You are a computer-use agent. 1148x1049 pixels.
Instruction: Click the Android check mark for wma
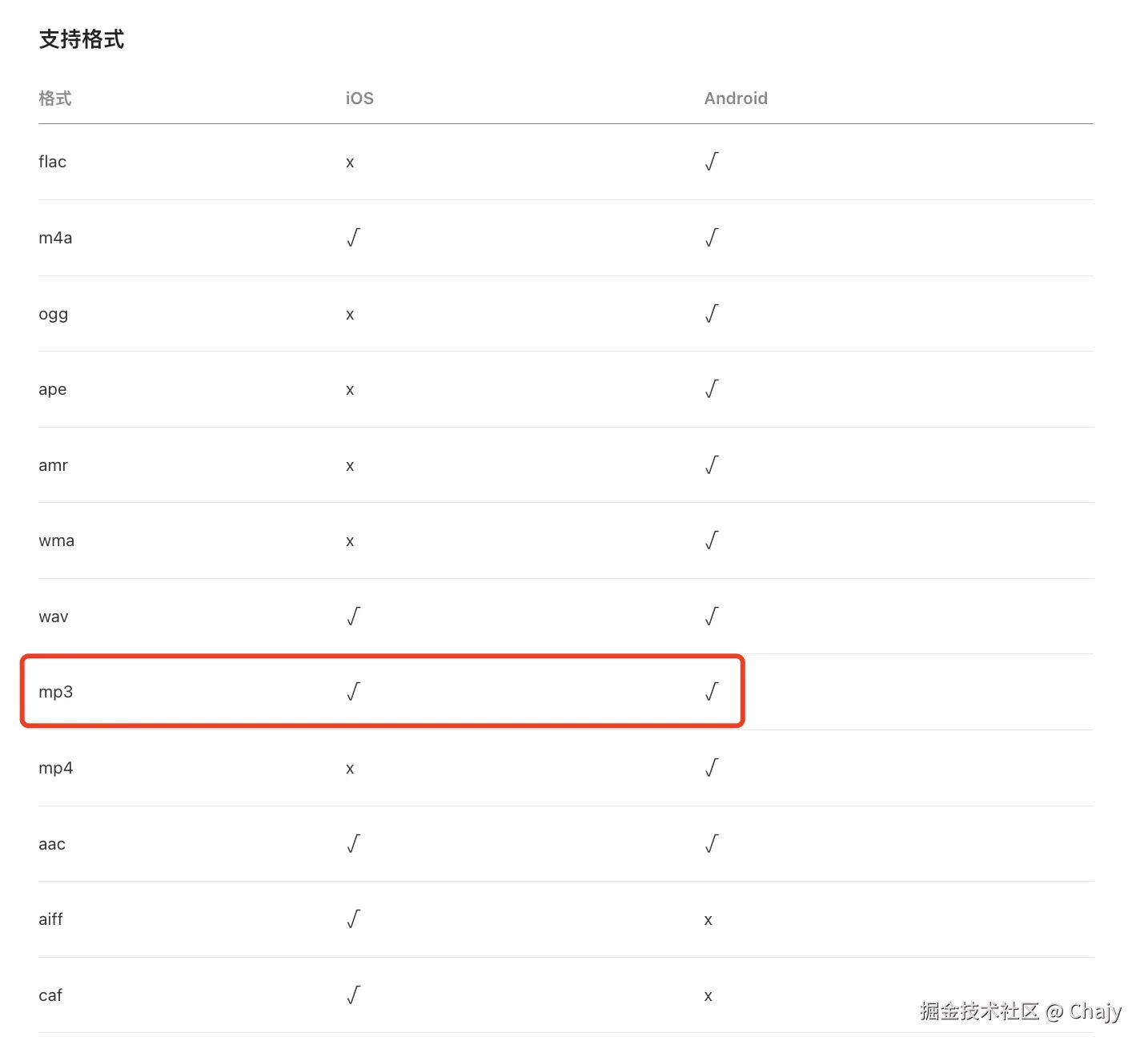click(x=712, y=541)
